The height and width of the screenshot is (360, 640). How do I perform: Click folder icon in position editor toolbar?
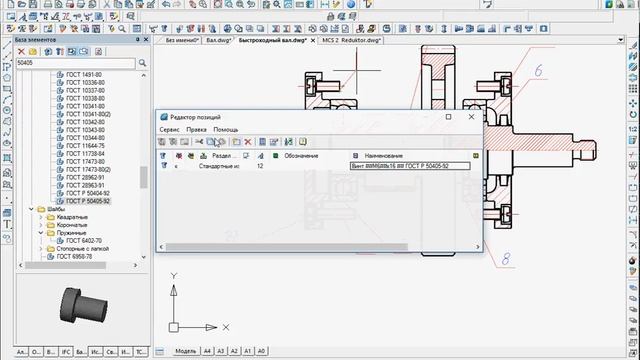236,142
